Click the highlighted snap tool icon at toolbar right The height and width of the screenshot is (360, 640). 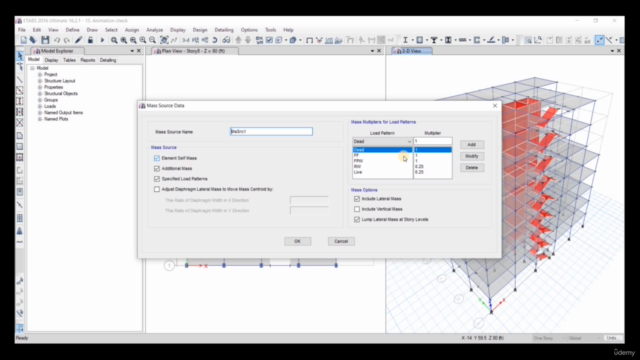[x=599, y=40]
